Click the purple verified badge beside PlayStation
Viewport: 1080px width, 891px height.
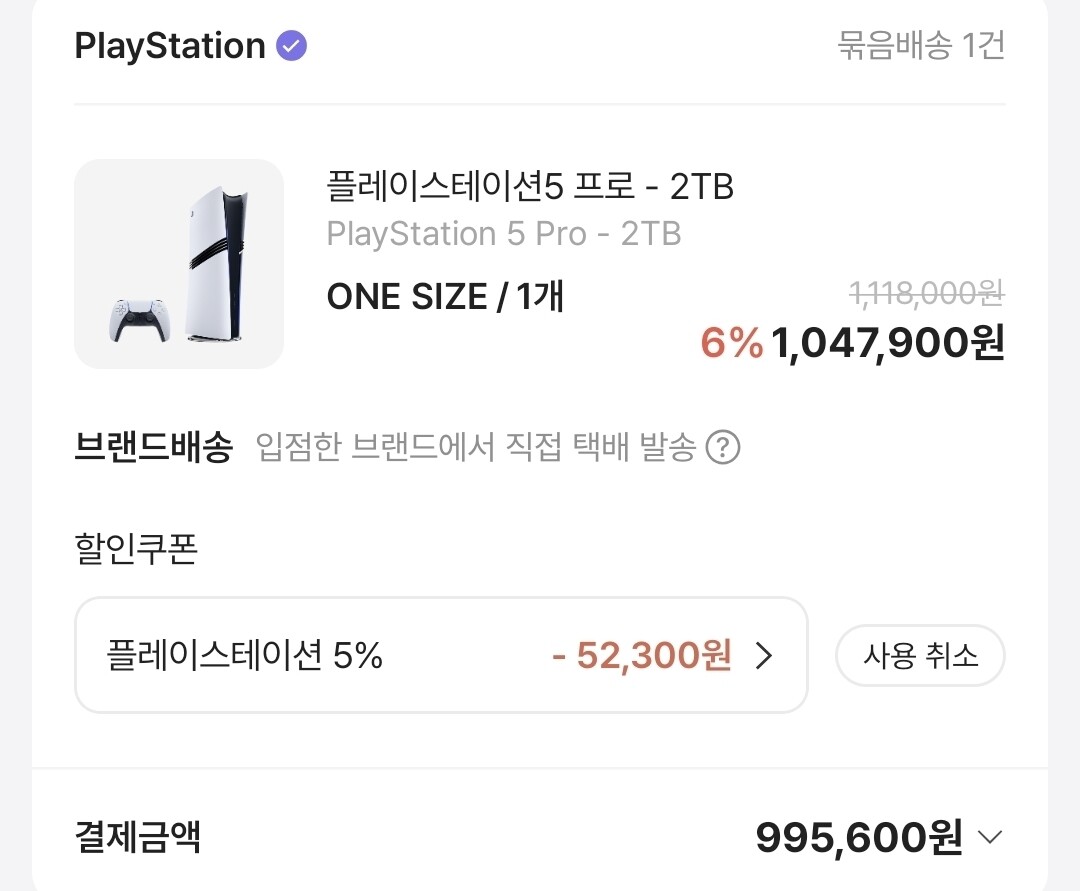point(292,46)
